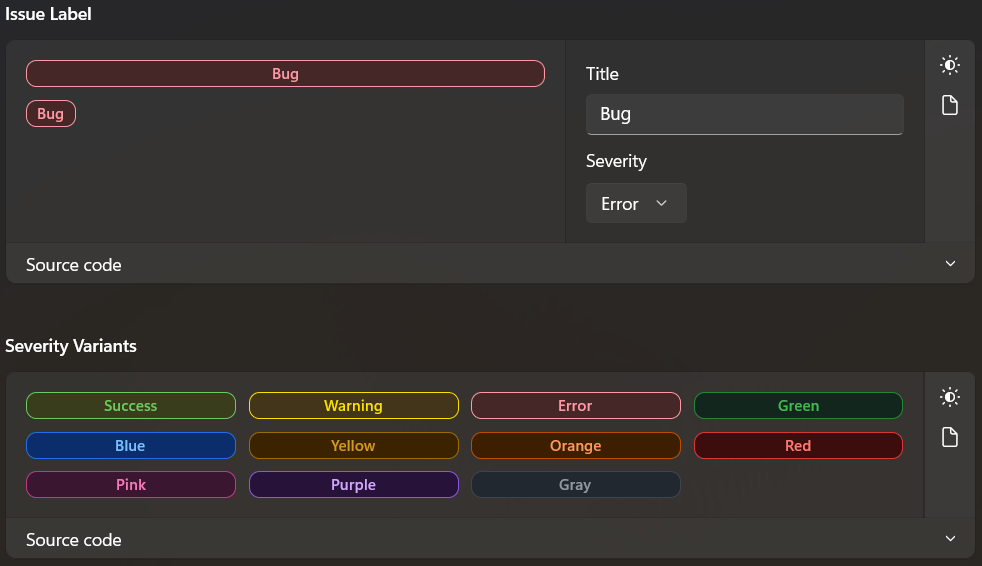Select the Green variant label
The image size is (982, 566).
(799, 406)
